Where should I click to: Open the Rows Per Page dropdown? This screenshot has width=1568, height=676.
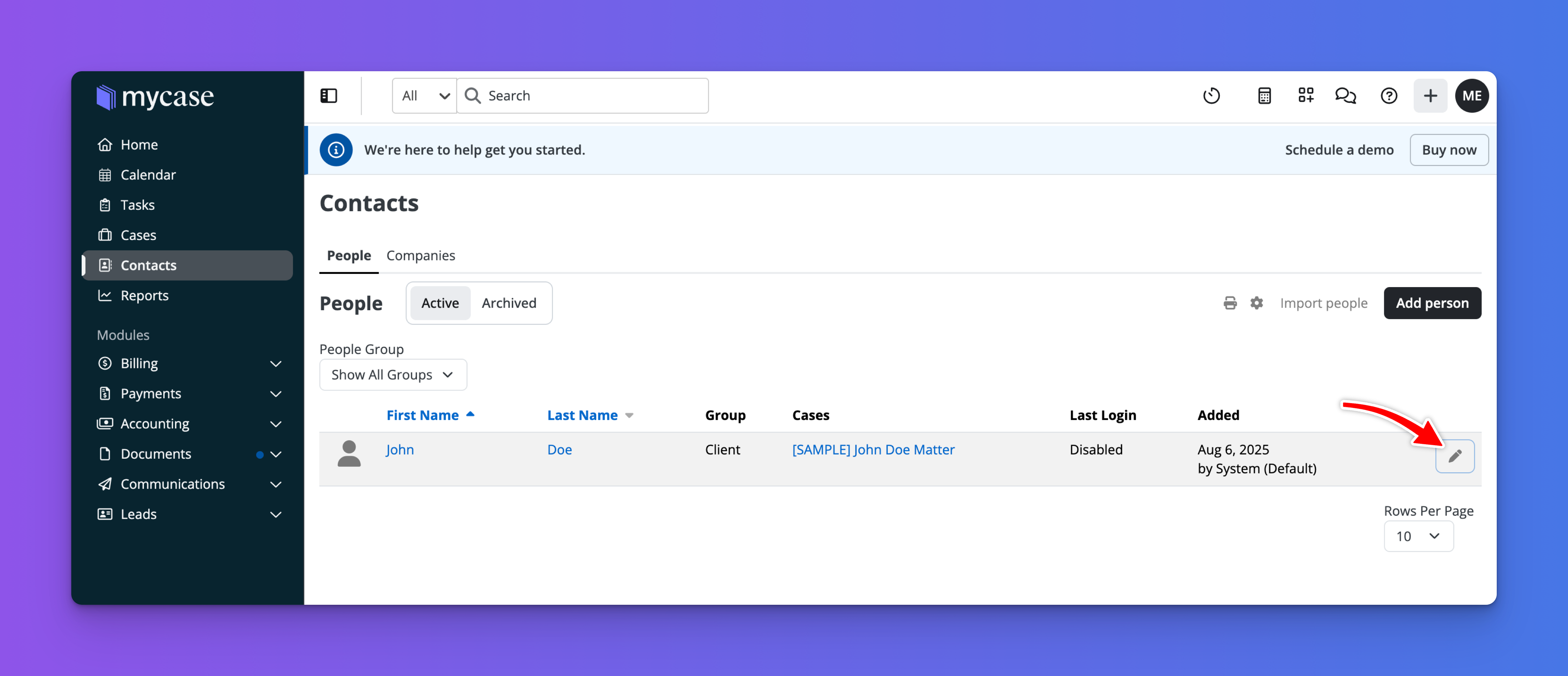(x=1418, y=536)
